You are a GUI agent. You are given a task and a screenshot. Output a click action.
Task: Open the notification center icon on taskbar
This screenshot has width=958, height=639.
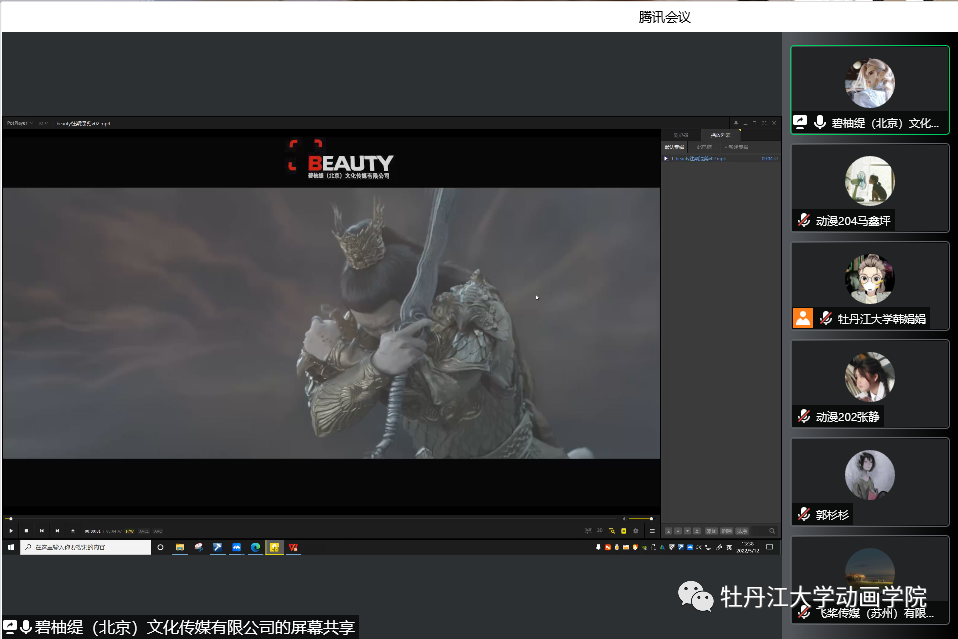click(769, 547)
